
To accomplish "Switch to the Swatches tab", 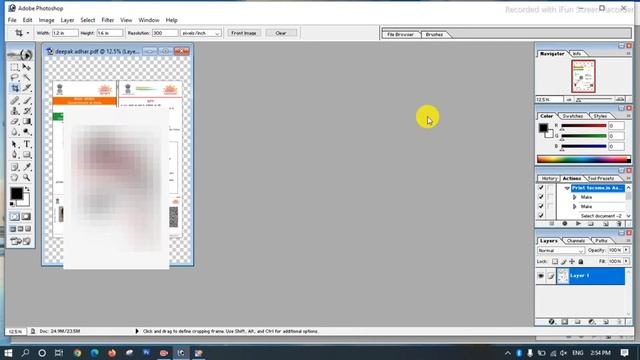I will (572, 116).
